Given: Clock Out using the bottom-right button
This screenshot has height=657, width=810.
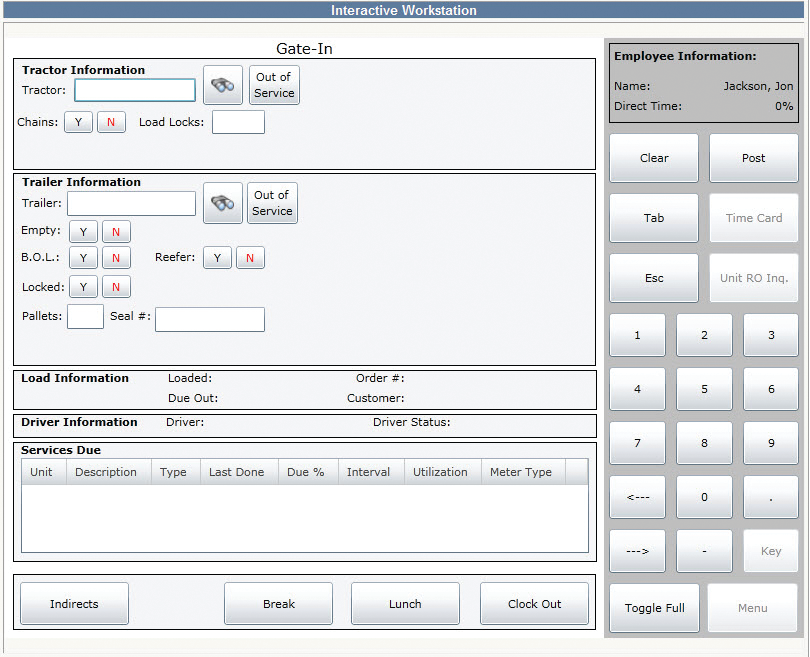Looking at the screenshot, I should tap(534, 603).
